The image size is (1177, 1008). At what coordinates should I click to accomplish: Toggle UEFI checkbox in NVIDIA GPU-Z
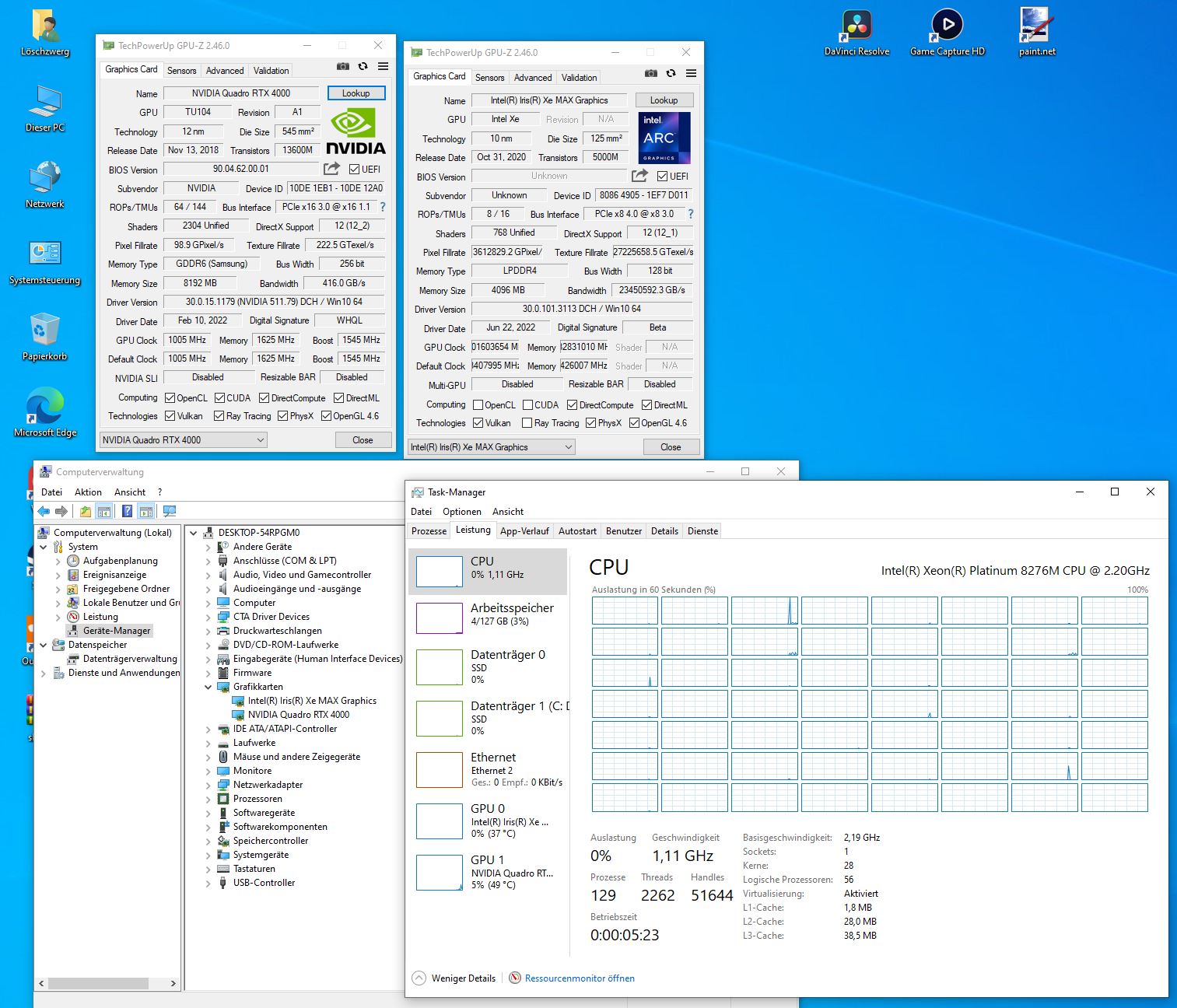(354, 170)
